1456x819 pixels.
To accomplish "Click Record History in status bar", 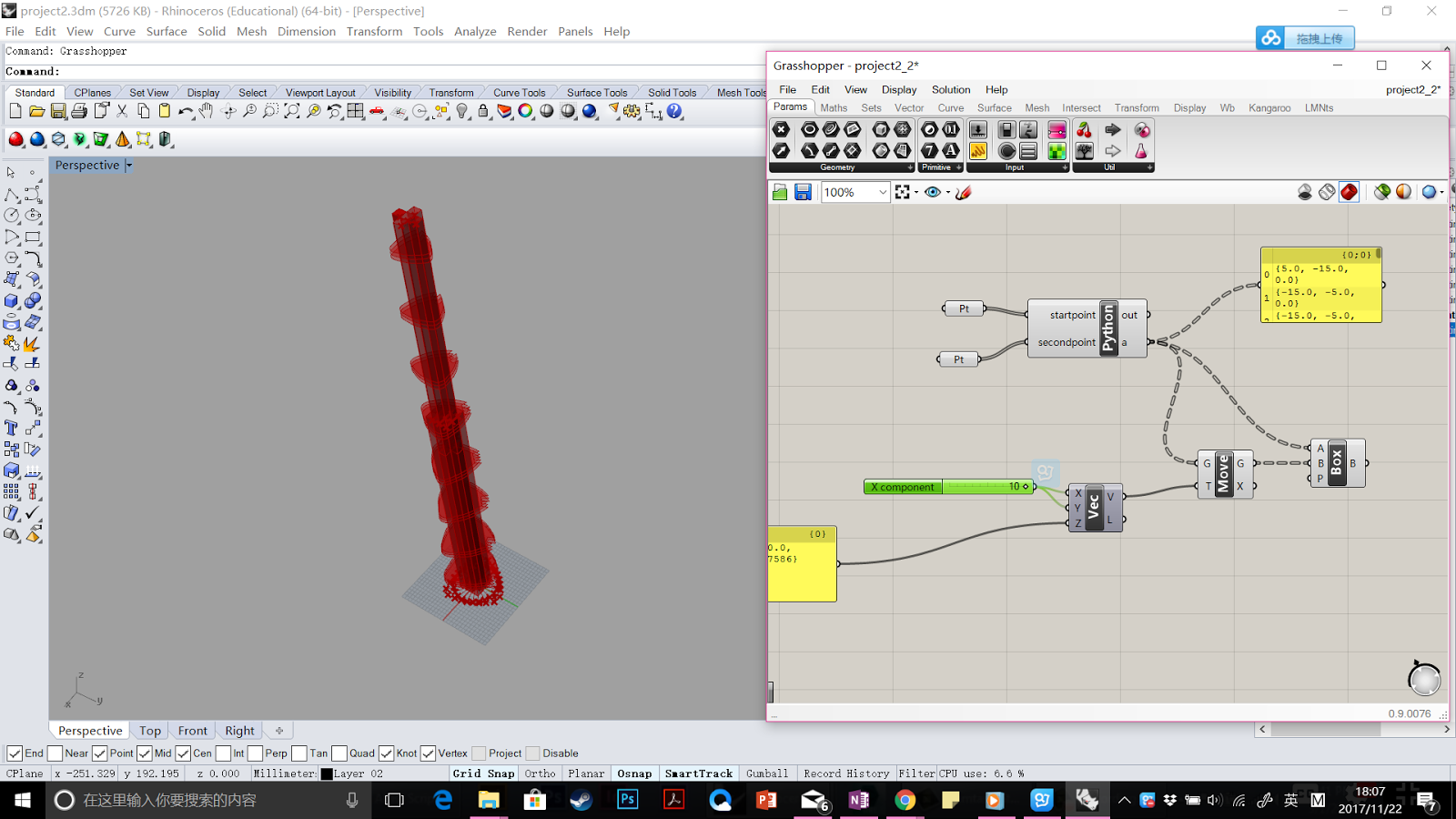I will coord(846,773).
